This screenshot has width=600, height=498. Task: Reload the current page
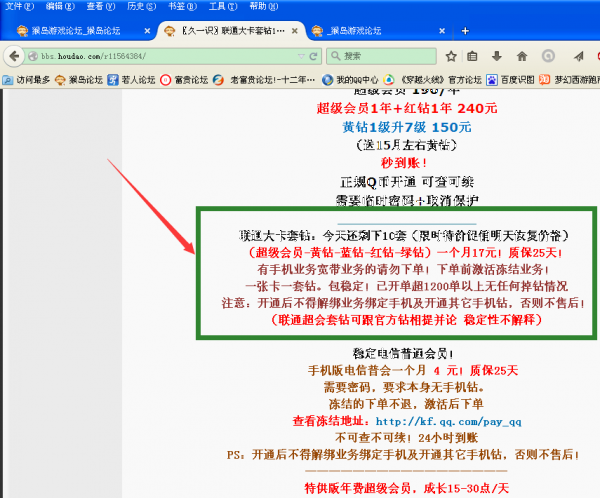pyautogui.click(x=313, y=56)
